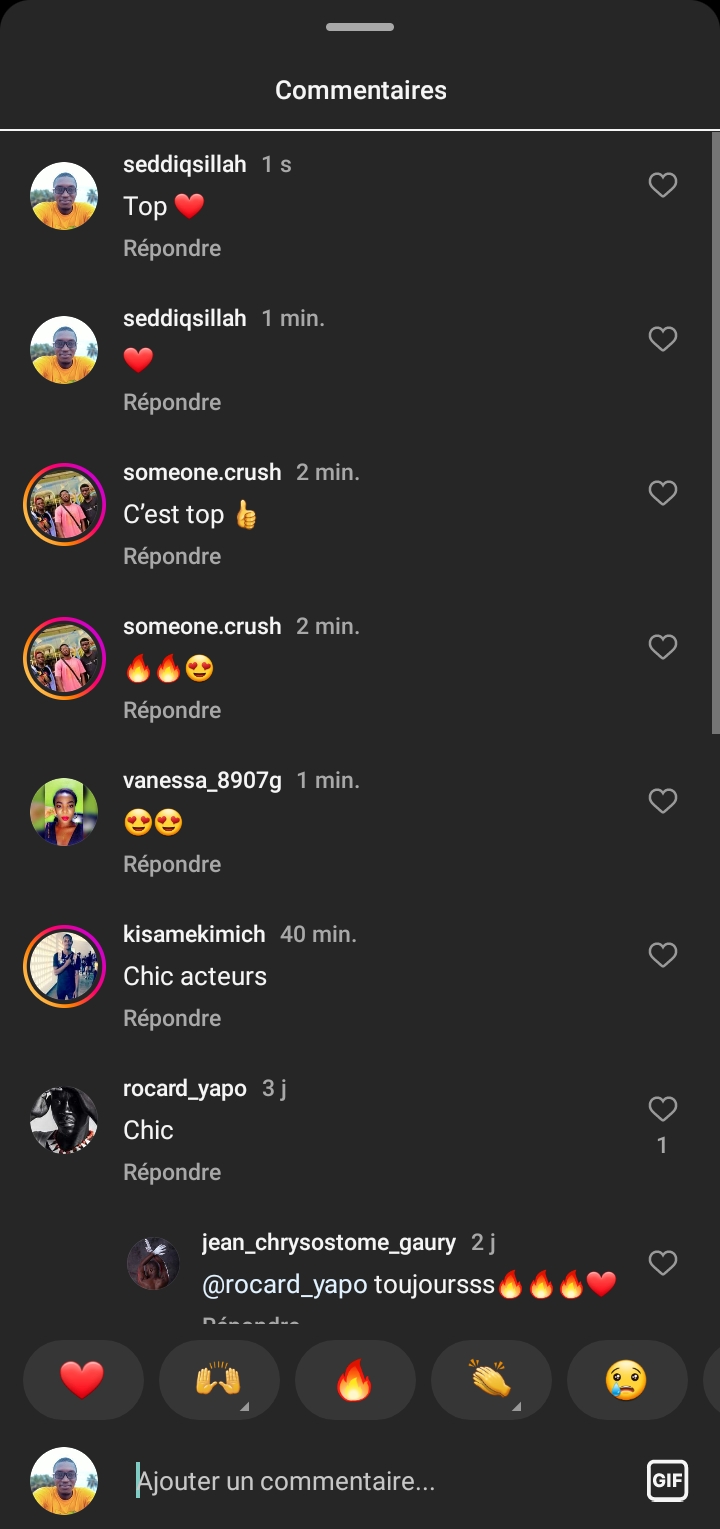Tap the drag handle above Commentaires

[360, 27]
